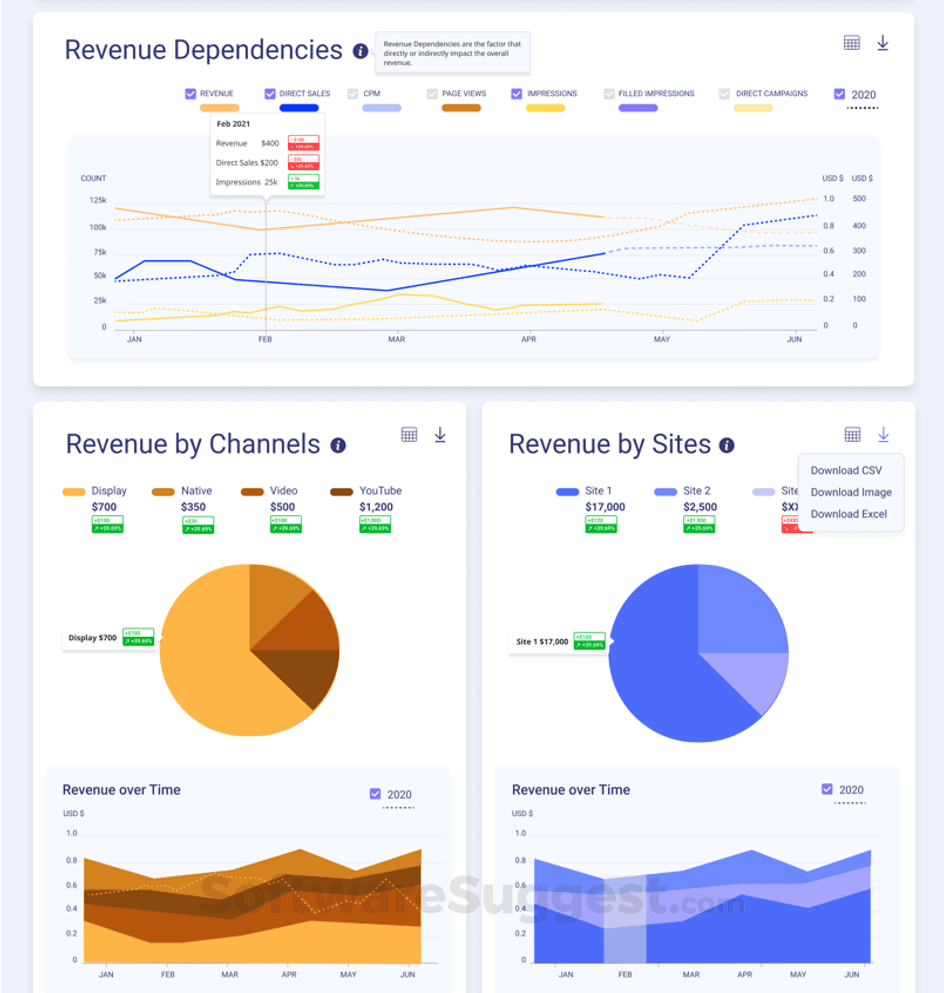
Task: Enable the CPM series checkbox
Action: [353, 94]
